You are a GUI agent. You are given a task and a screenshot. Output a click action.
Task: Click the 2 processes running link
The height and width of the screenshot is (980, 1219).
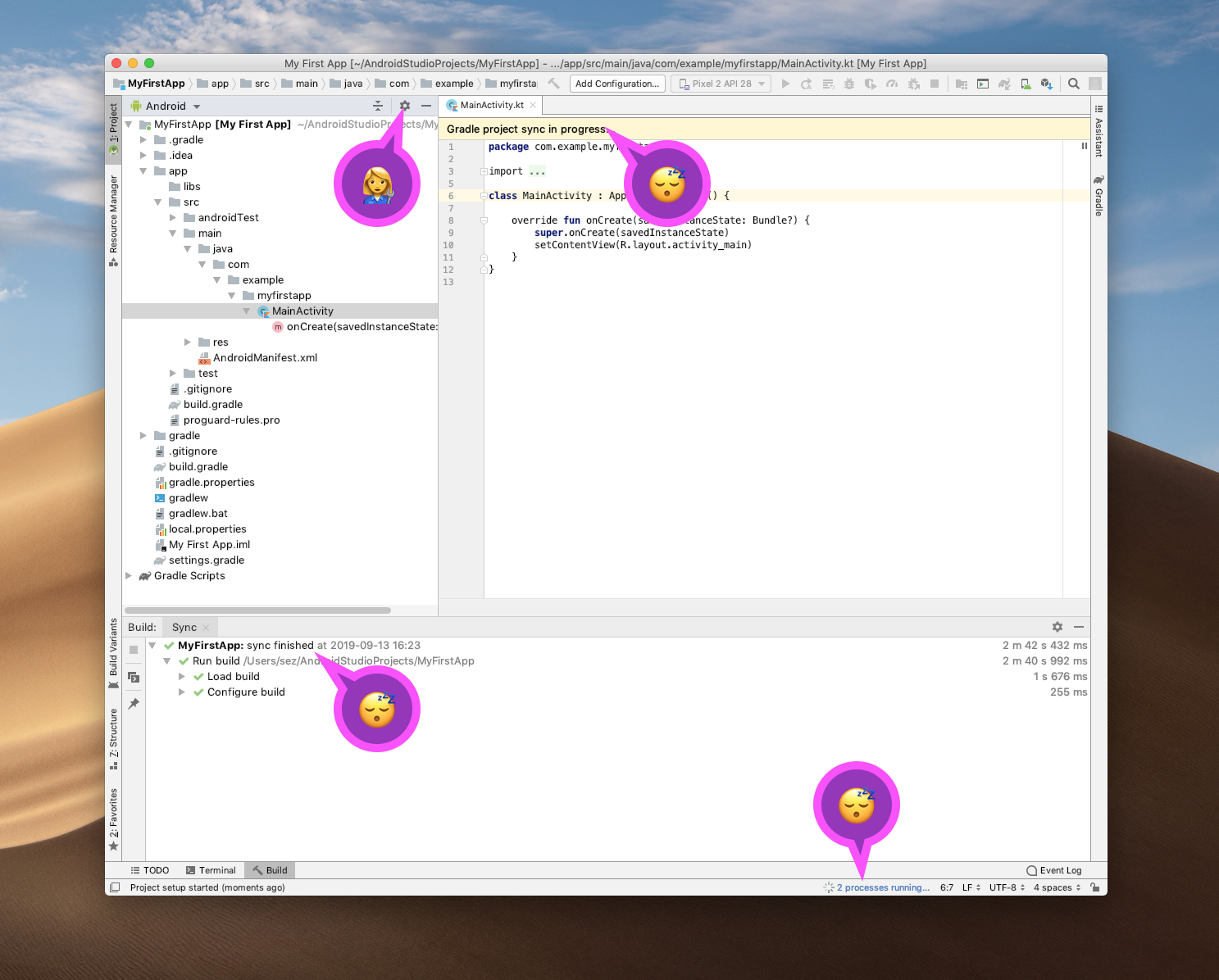pos(883,887)
